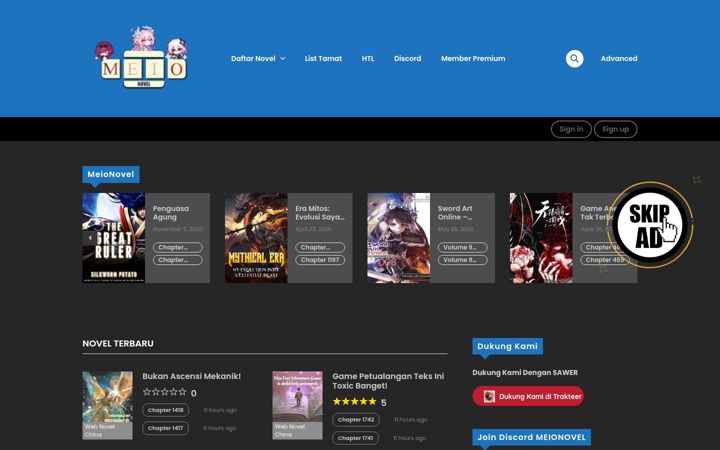This screenshot has width=720, height=450.
Task: Open the Daftar Novel menu
Action: coord(253,58)
